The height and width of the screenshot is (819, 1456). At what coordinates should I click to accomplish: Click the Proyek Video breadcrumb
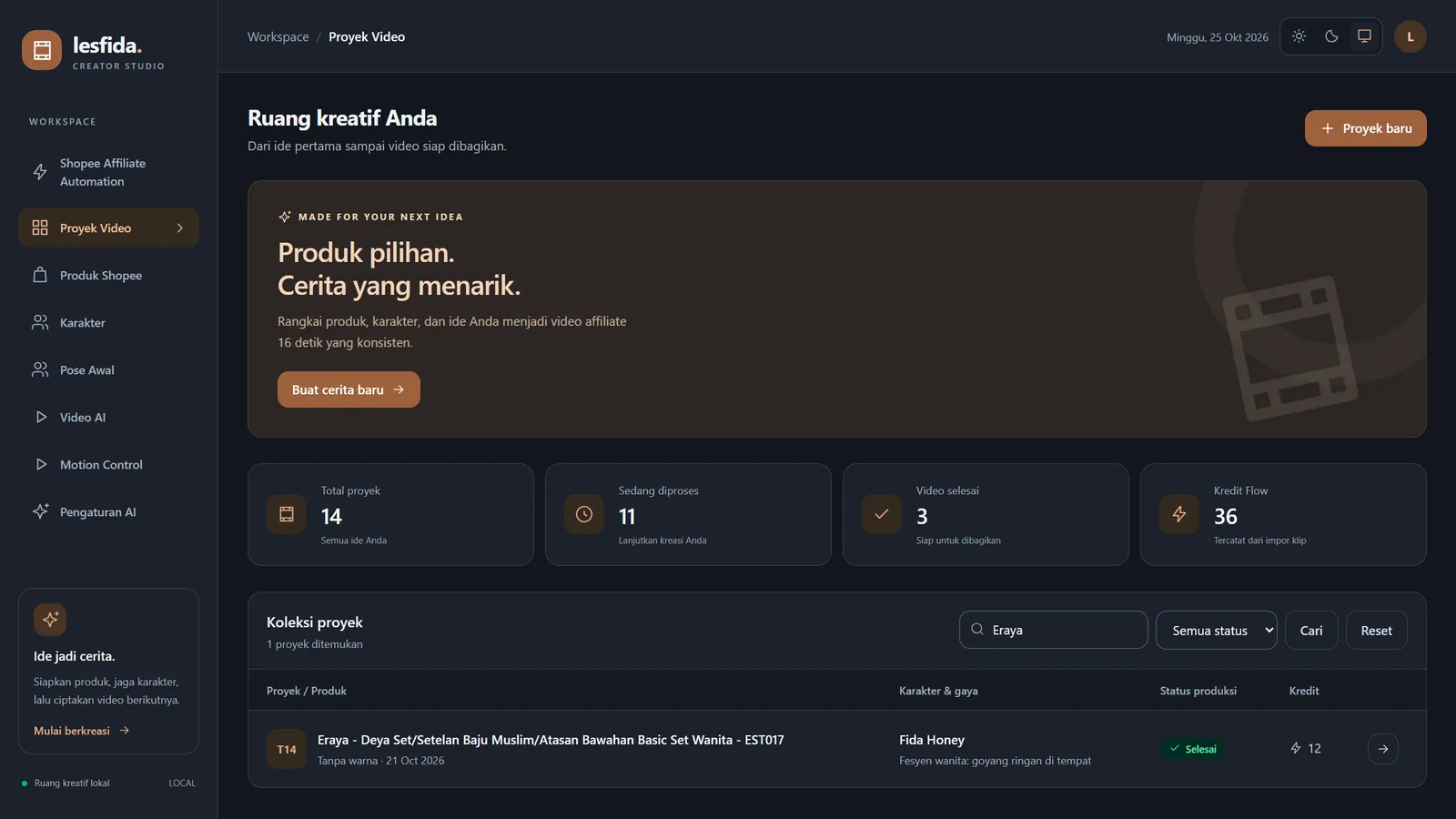pos(367,37)
